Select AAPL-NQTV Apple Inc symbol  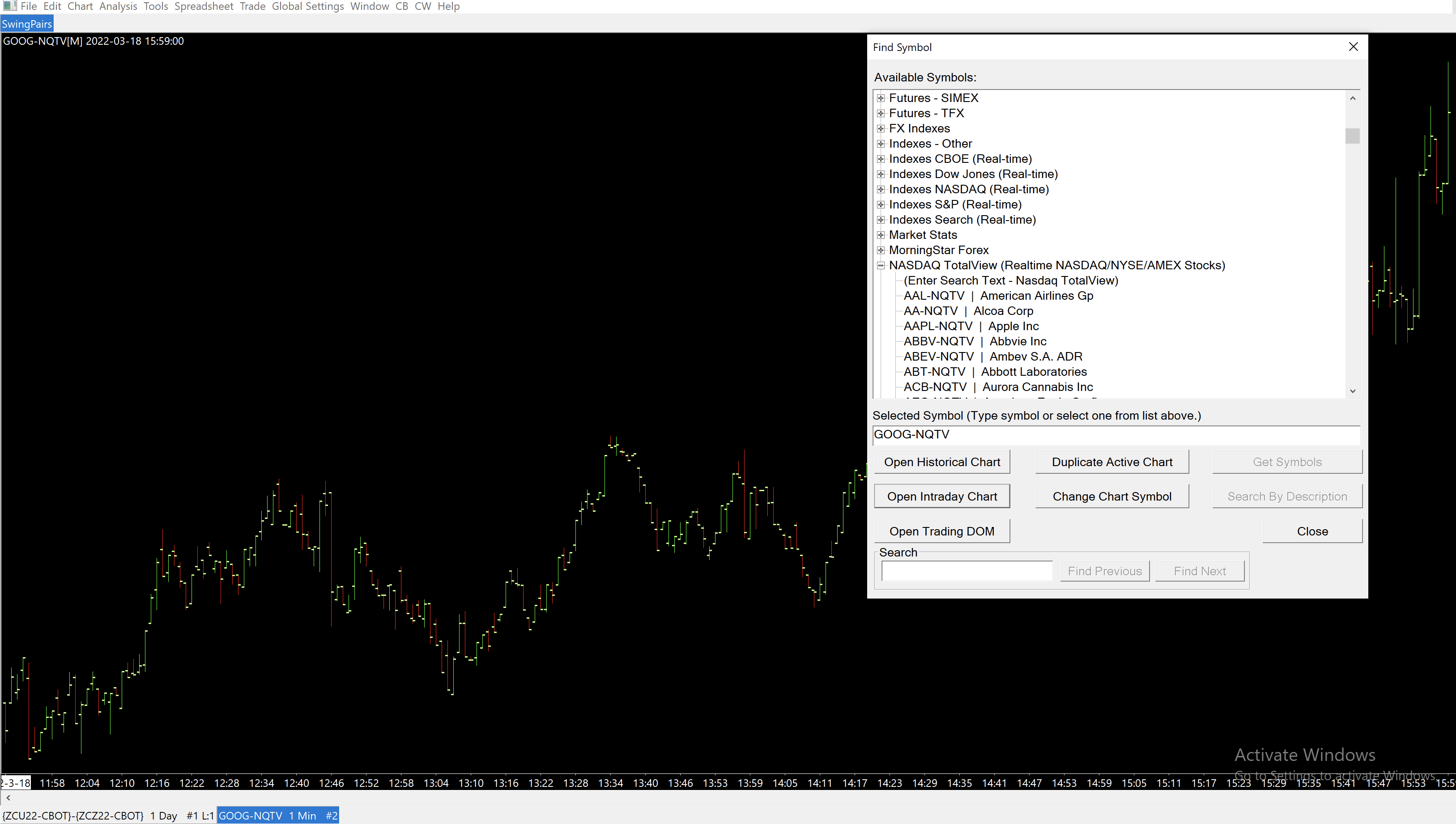coord(970,327)
